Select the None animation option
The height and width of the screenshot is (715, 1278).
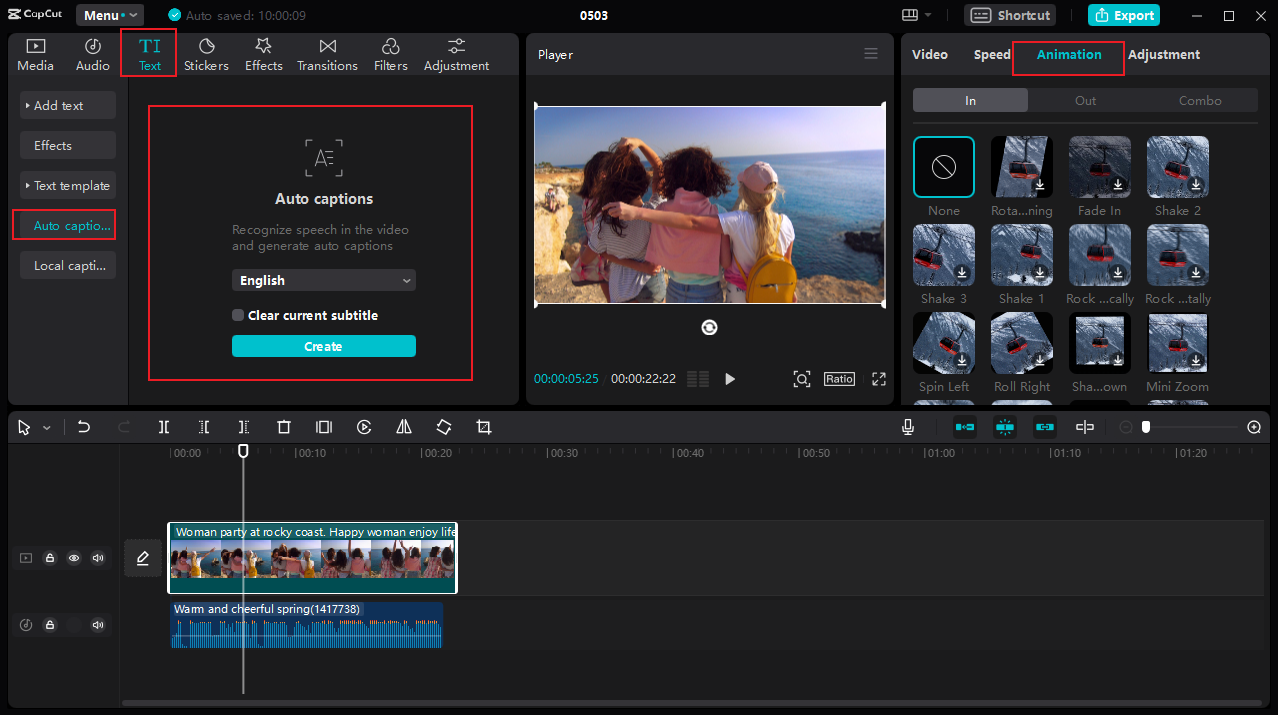pos(944,167)
